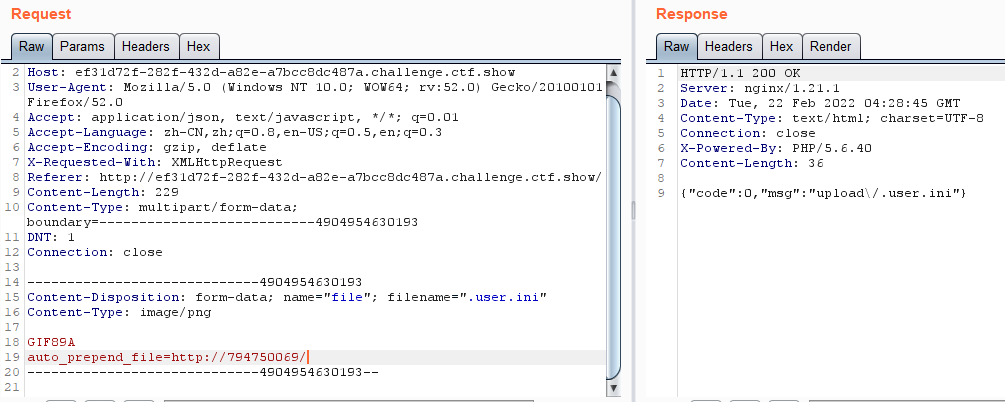Click the request scrollbar up arrow
The width and height of the screenshot is (1005, 402).
(613, 72)
